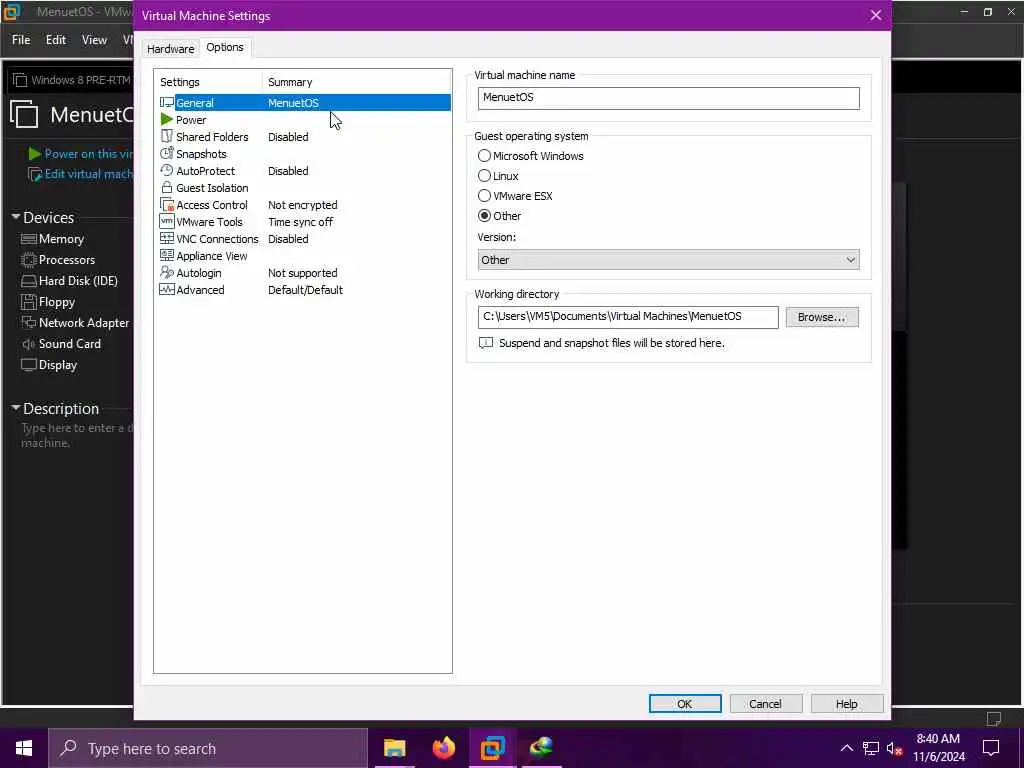Click the VMware Tools vm icon
Image resolution: width=1024 pixels, height=768 pixels.
tap(167, 221)
